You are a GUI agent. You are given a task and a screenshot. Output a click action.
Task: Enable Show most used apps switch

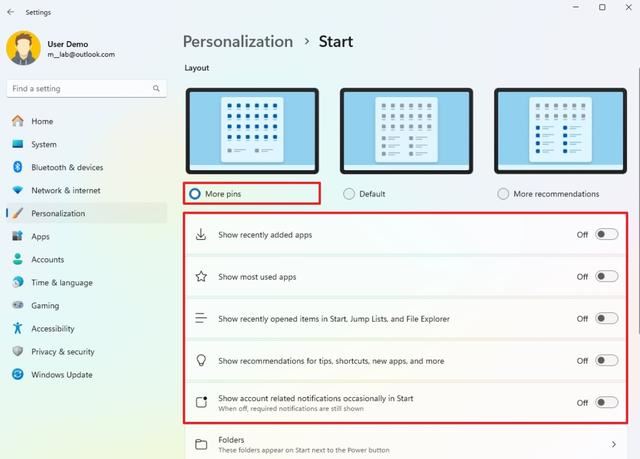pos(606,277)
